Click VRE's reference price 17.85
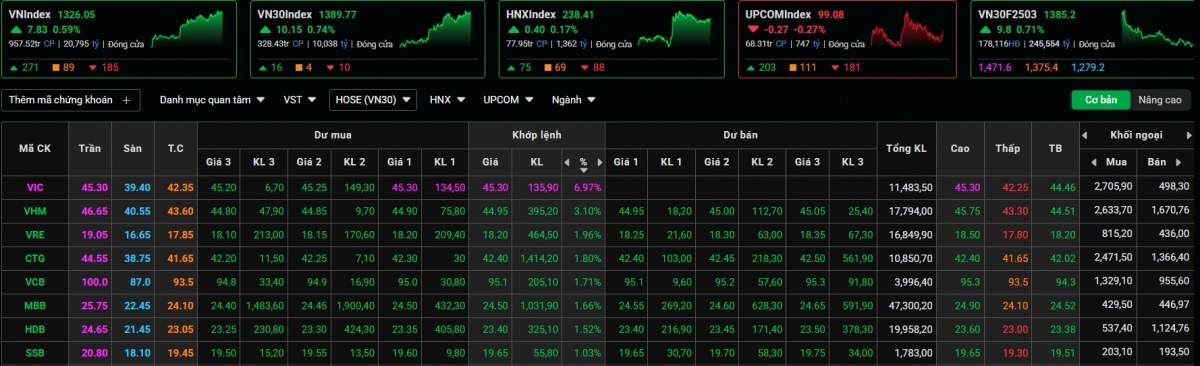This screenshot has width=1200, height=366. [180, 234]
